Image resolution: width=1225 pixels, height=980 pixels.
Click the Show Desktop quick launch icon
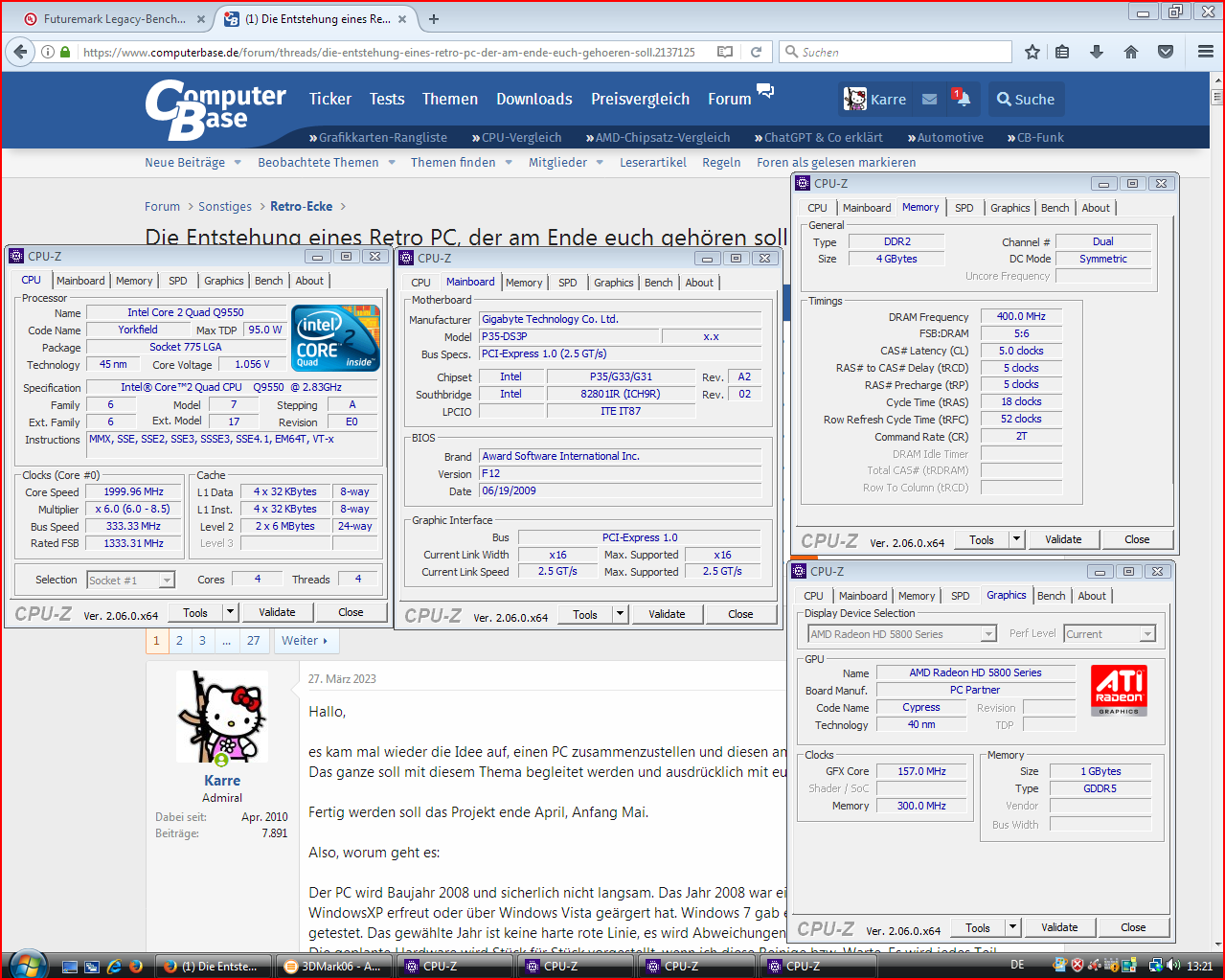point(70,967)
